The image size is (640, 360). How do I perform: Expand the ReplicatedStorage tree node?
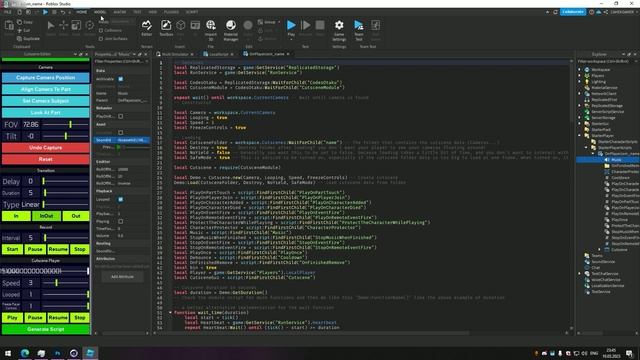[x=580, y=106]
